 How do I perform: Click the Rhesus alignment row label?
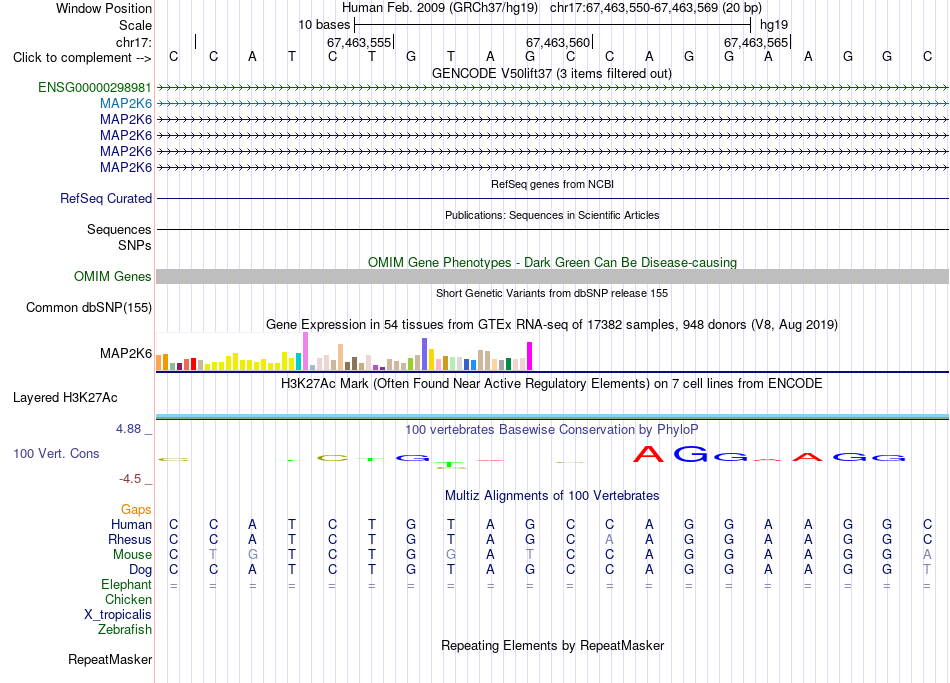click(130, 539)
